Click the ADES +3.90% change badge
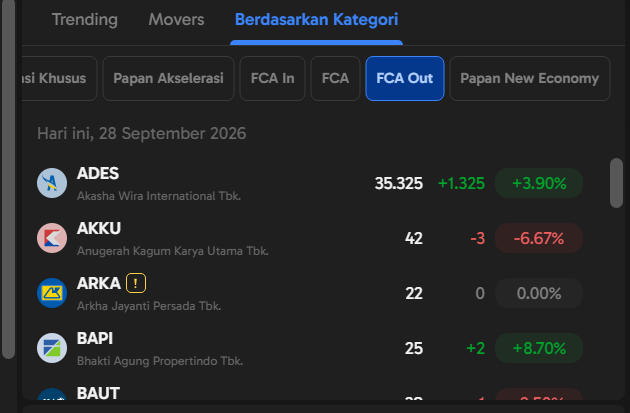Image resolution: width=630 pixels, height=413 pixels. (539, 183)
